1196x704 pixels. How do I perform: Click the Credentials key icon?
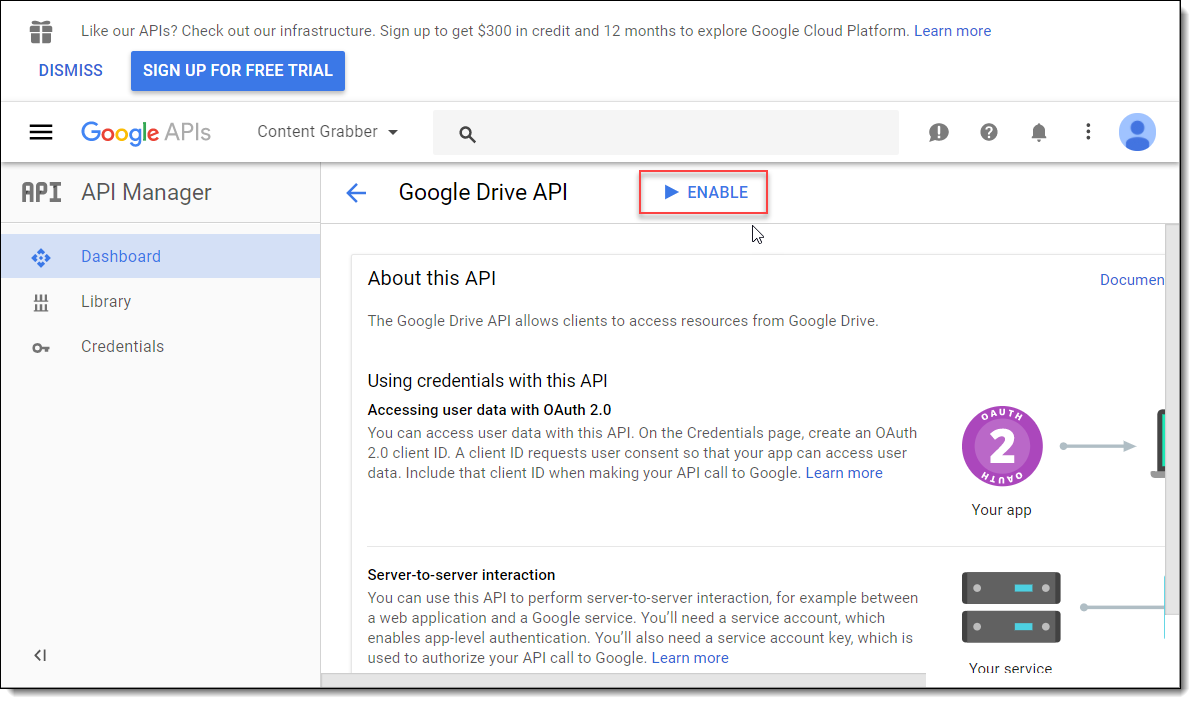[x=41, y=348]
